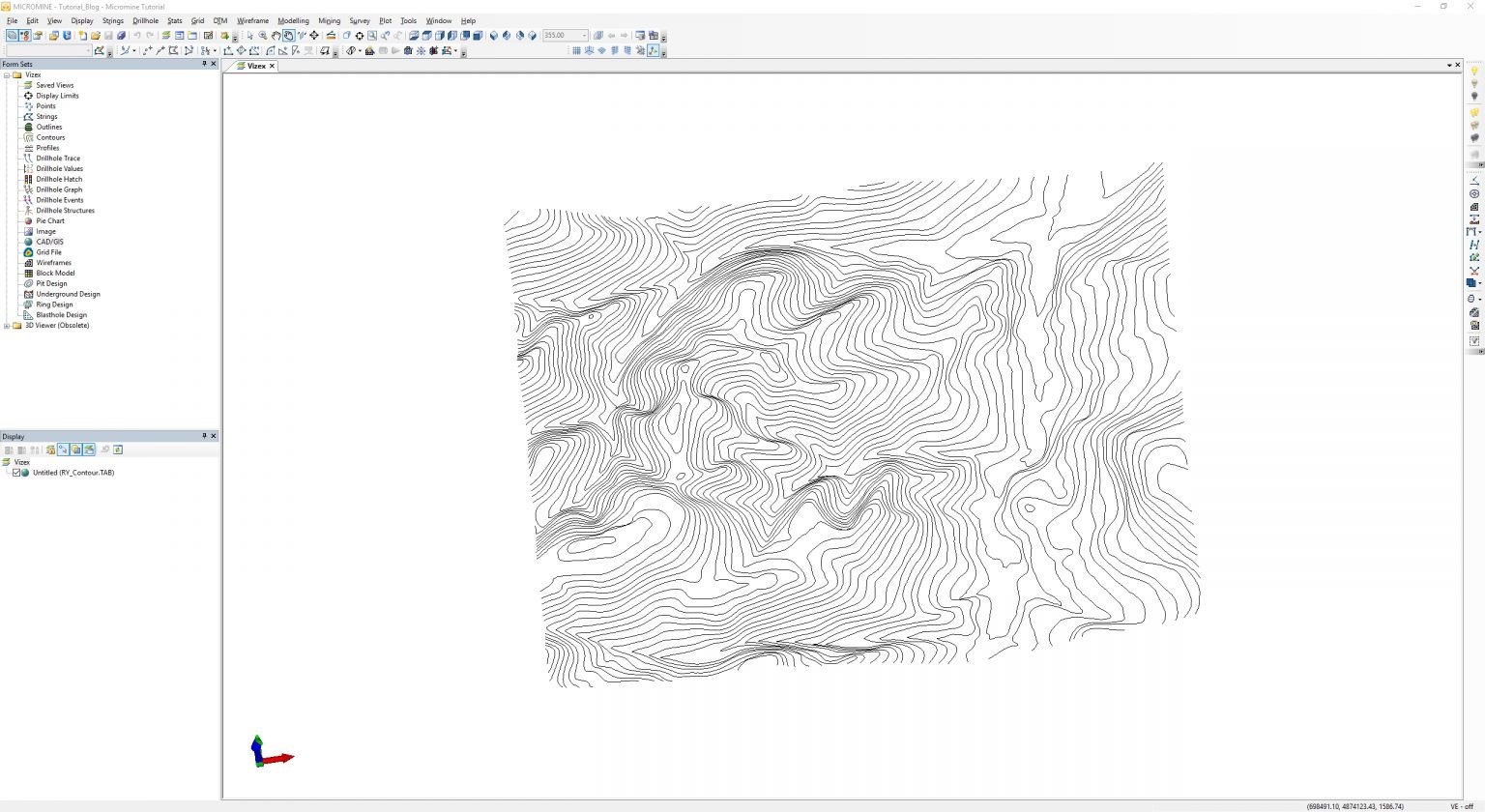Select the Zoom tool in the toolbar
Image resolution: width=1485 pixels, height=812 pixels.
262,36
